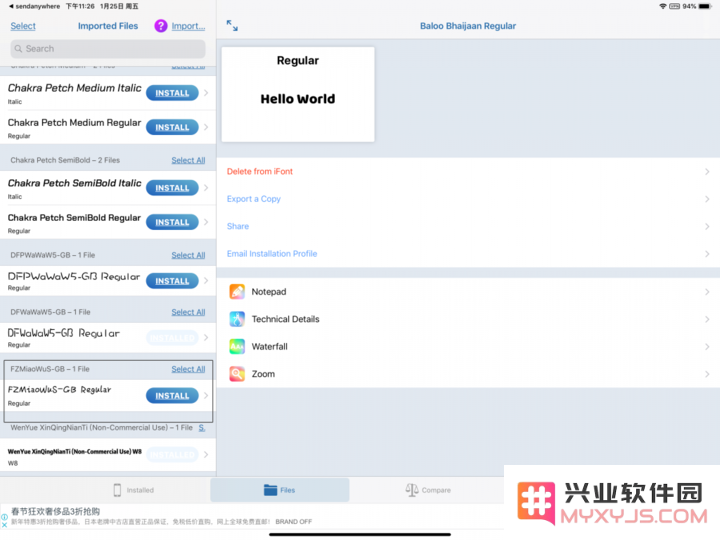Close the ad with the X icon
The image size is (720, 540).
tap(5, 524)
